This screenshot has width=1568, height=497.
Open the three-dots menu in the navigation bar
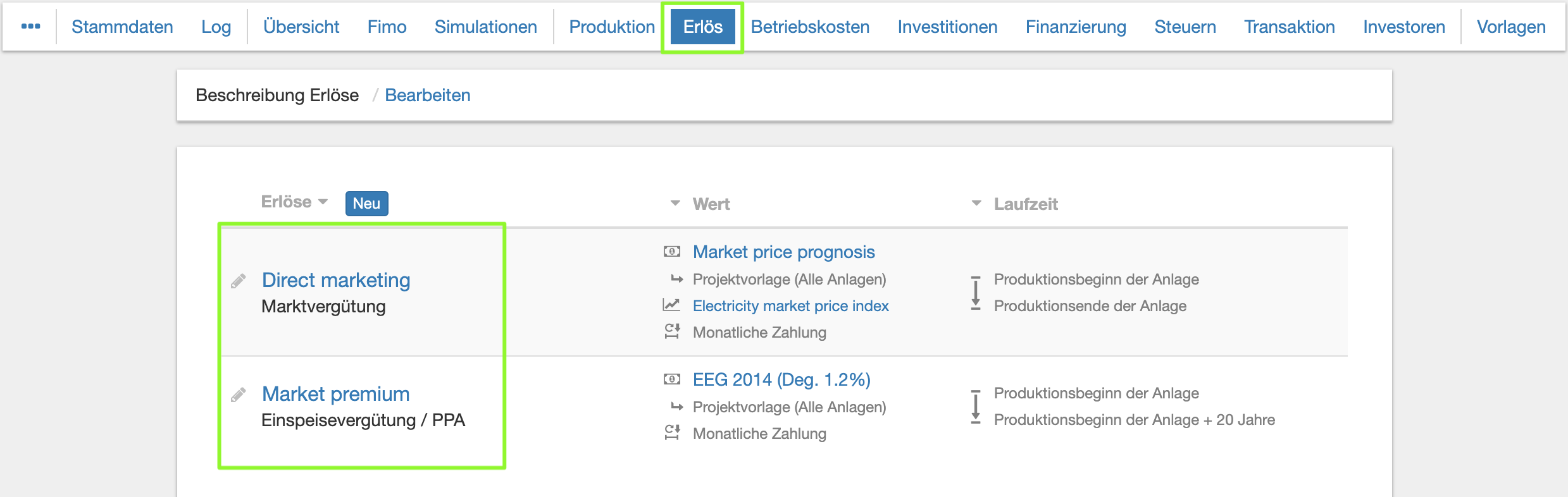click(30, 27)
